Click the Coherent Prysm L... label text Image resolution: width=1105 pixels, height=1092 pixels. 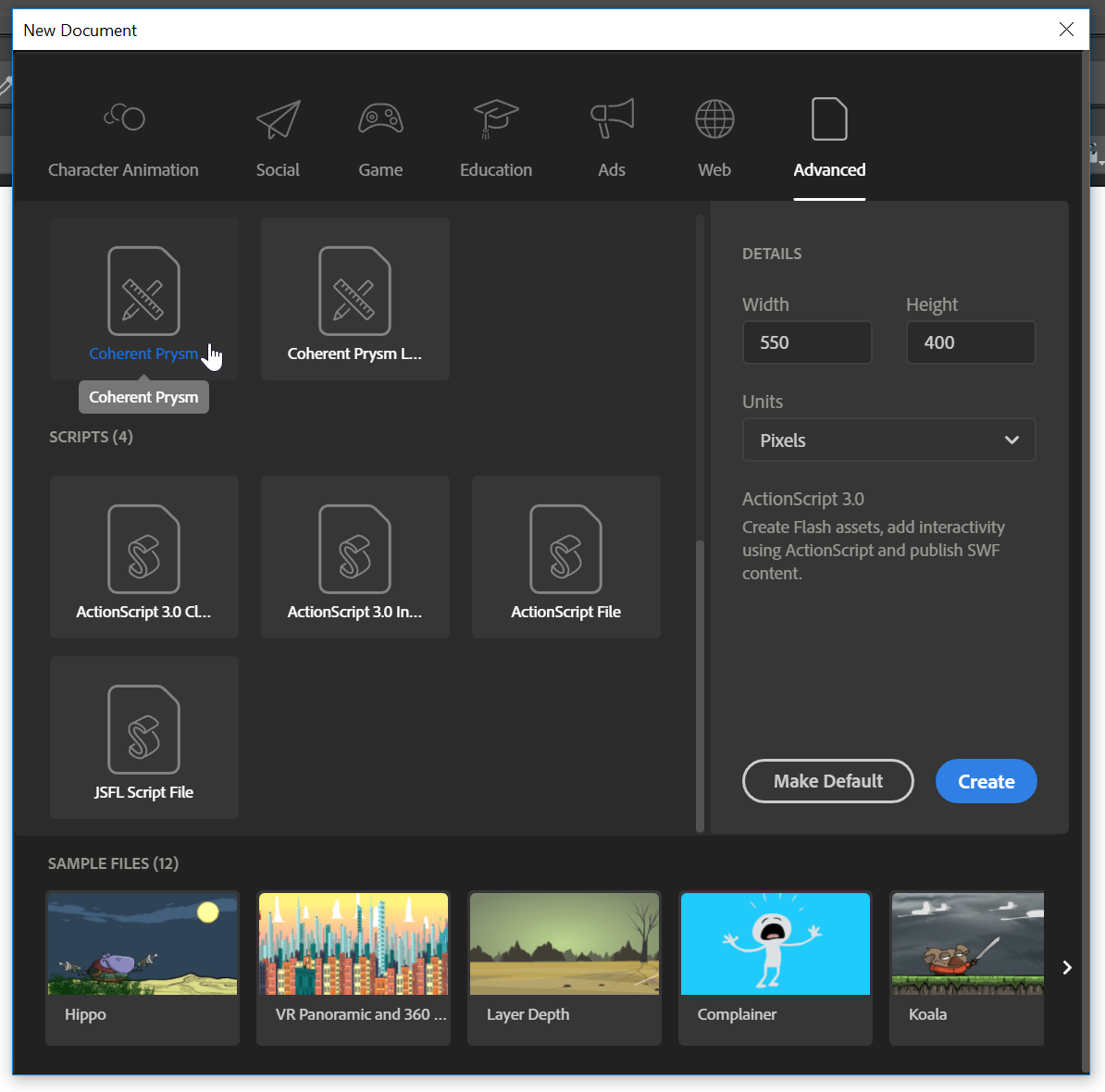coord(354,354)
